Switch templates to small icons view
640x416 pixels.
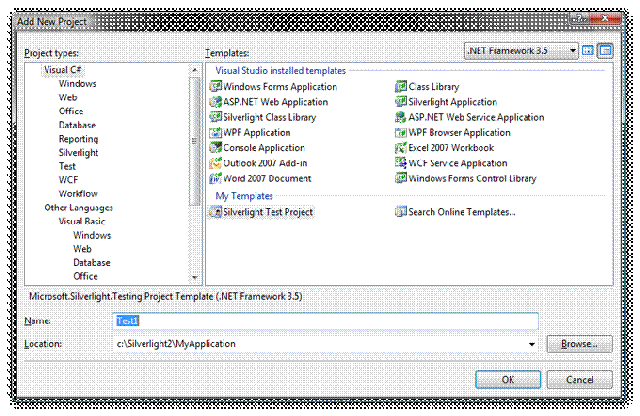click(605, 51)
